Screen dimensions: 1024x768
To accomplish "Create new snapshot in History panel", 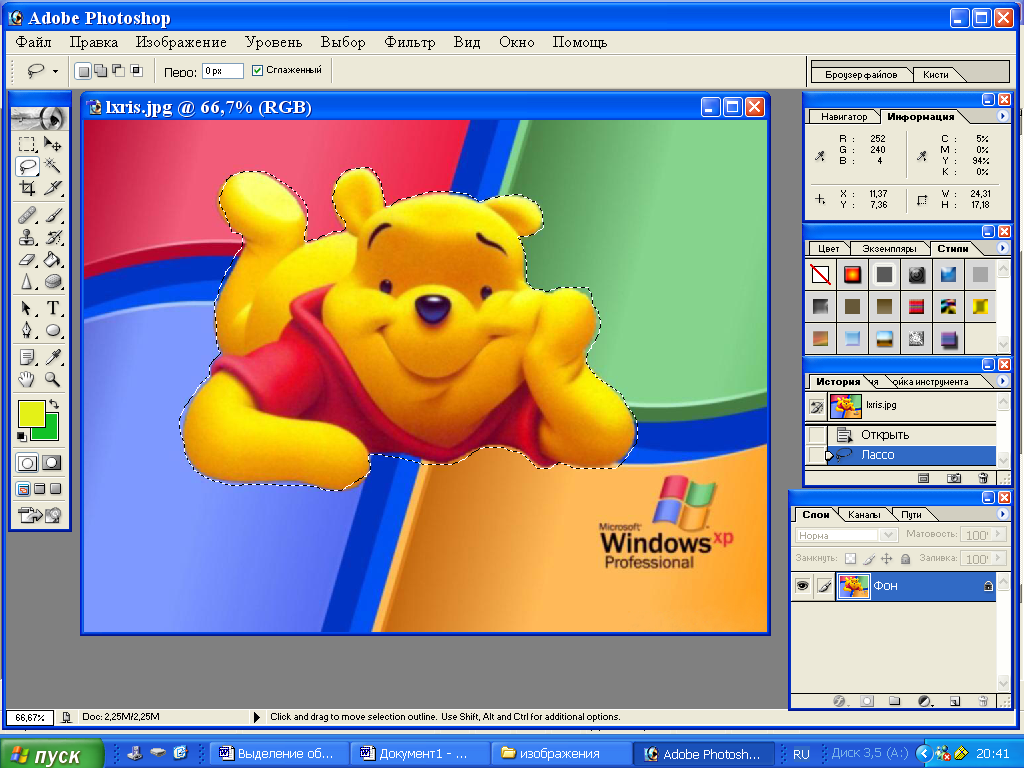I will pyautogui.click(x=953, y=478).
